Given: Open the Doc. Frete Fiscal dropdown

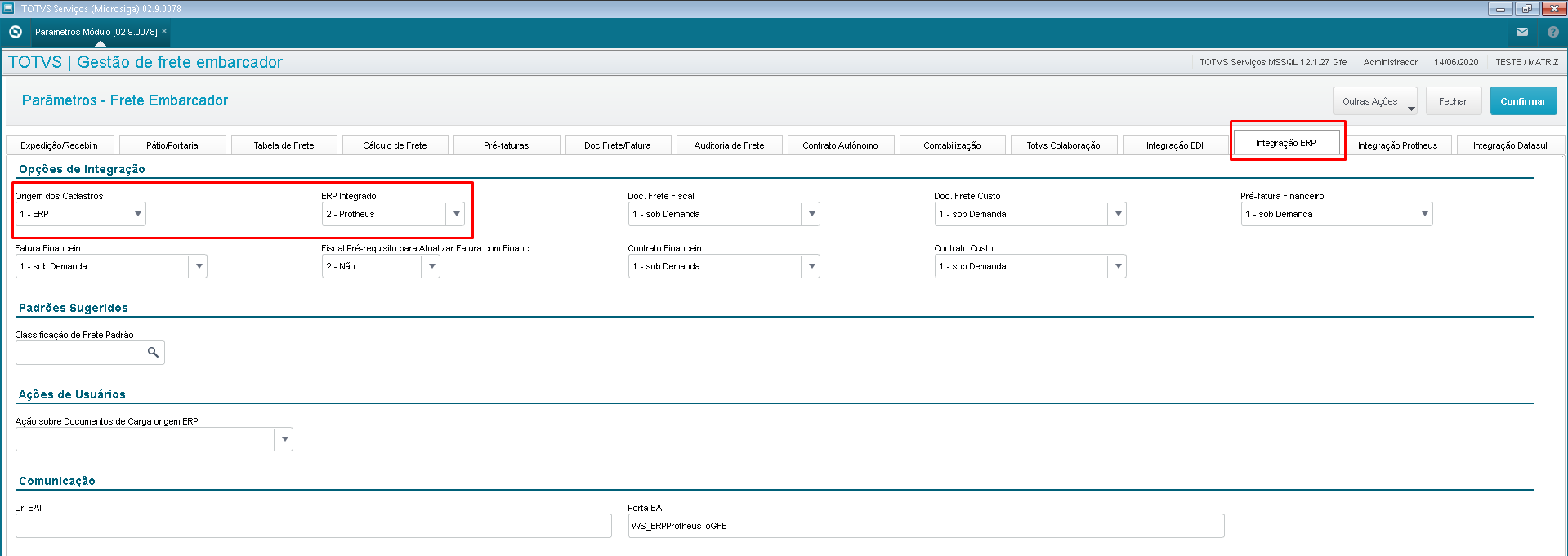Looking at the screenshot, I should pyautogui.click(x=811, y=214).
